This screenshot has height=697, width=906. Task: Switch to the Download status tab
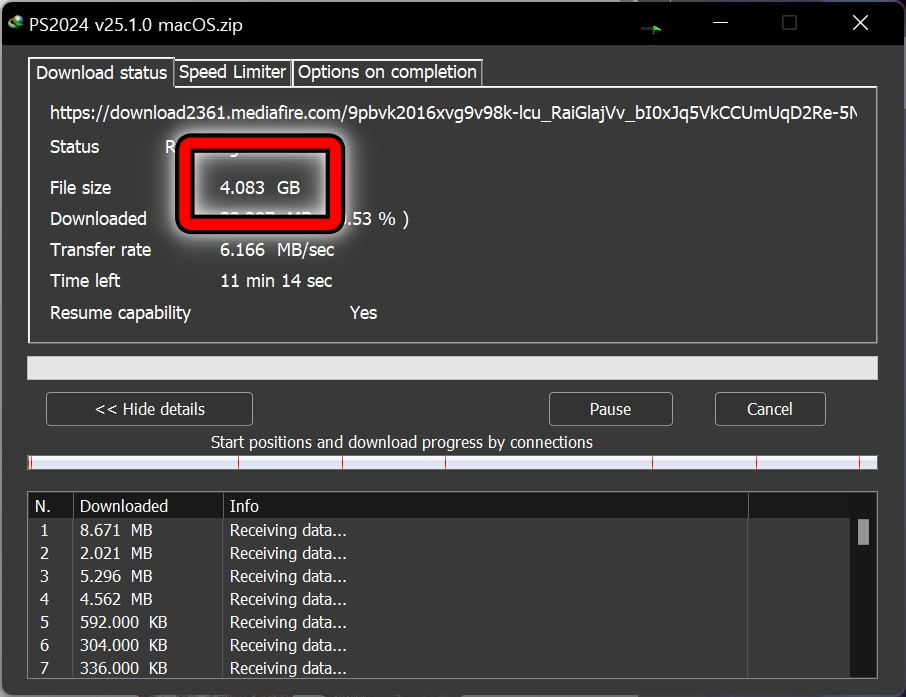coord(101,73)
